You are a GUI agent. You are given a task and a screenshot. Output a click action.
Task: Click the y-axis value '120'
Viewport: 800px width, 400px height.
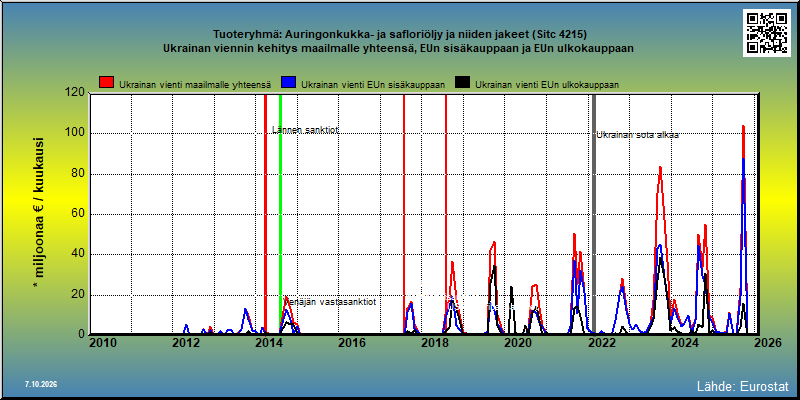pyautogui.click(x=74, y=92)
